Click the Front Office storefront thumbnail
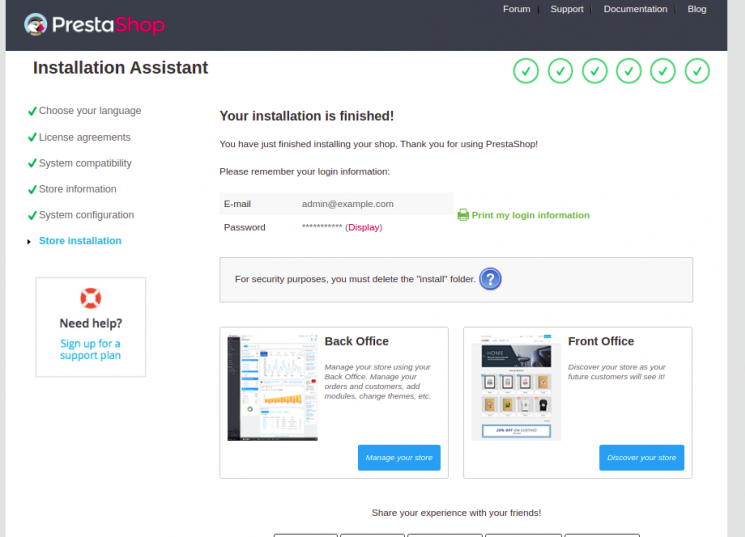The height and width of the screenshot is (537, 745). [516, 387]
